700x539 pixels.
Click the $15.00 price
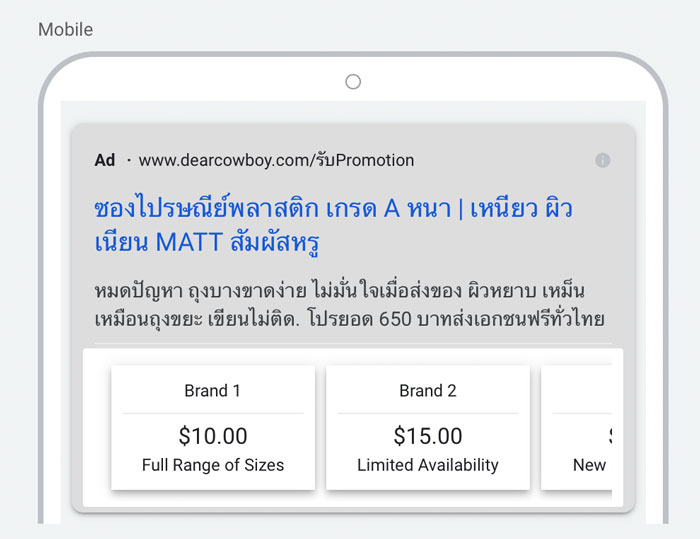point(428,436)
